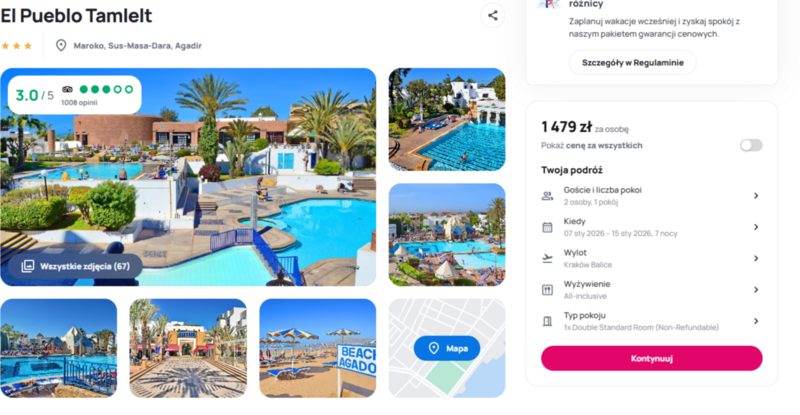The image size is (800, 415).
Task: Expand the Wylot Kraków Balice chevron
Action: pyautogui.click(x=756, y=259)
